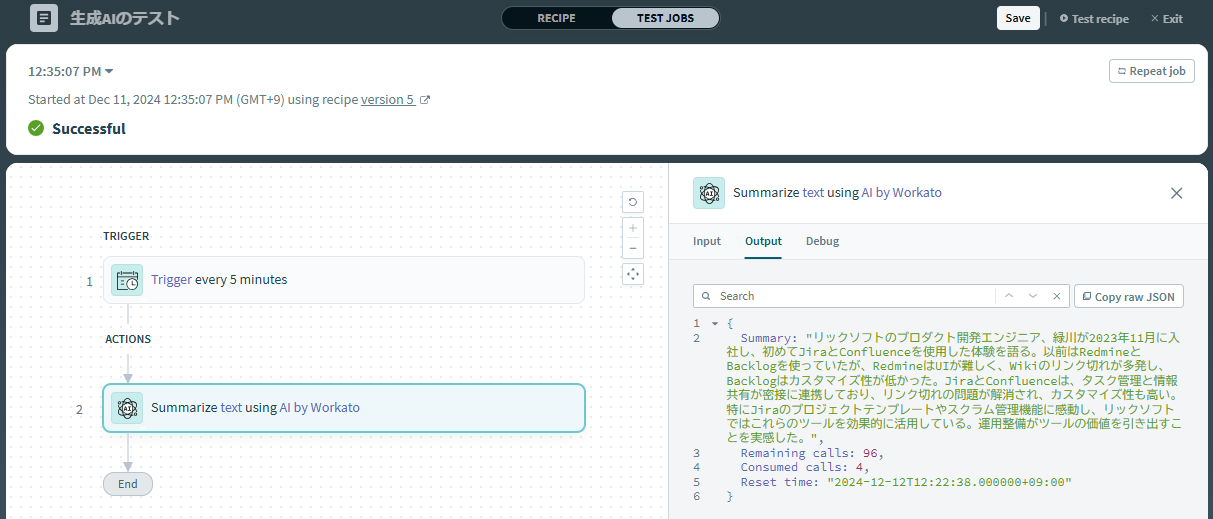Open the 12:35:07 PM job time dropdown
Image resolution: width=1213 pixels, height=519 pixels.
point(71,71)
